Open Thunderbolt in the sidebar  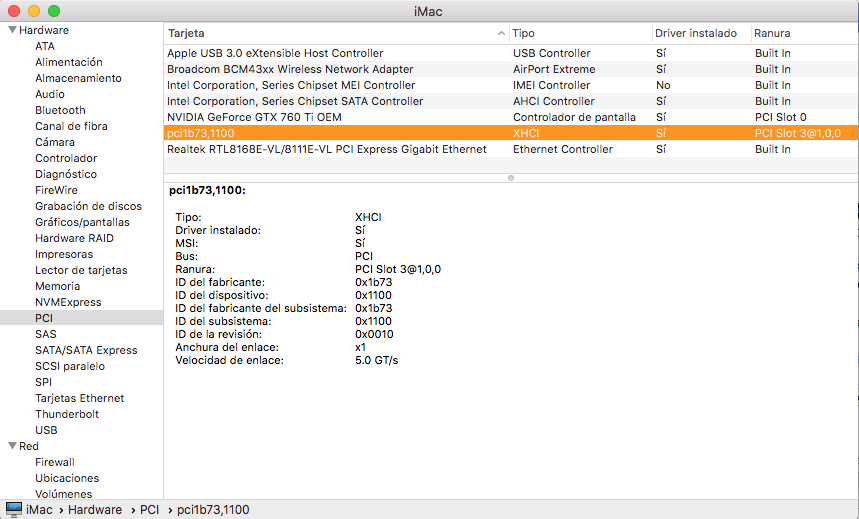click(x=67, y=414)
